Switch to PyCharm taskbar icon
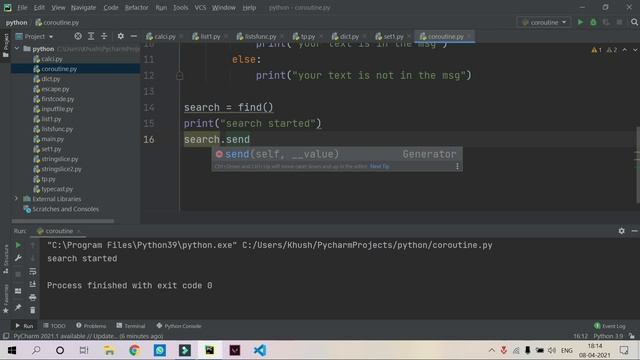Screen dimensions: 640x360 (209, 350)
